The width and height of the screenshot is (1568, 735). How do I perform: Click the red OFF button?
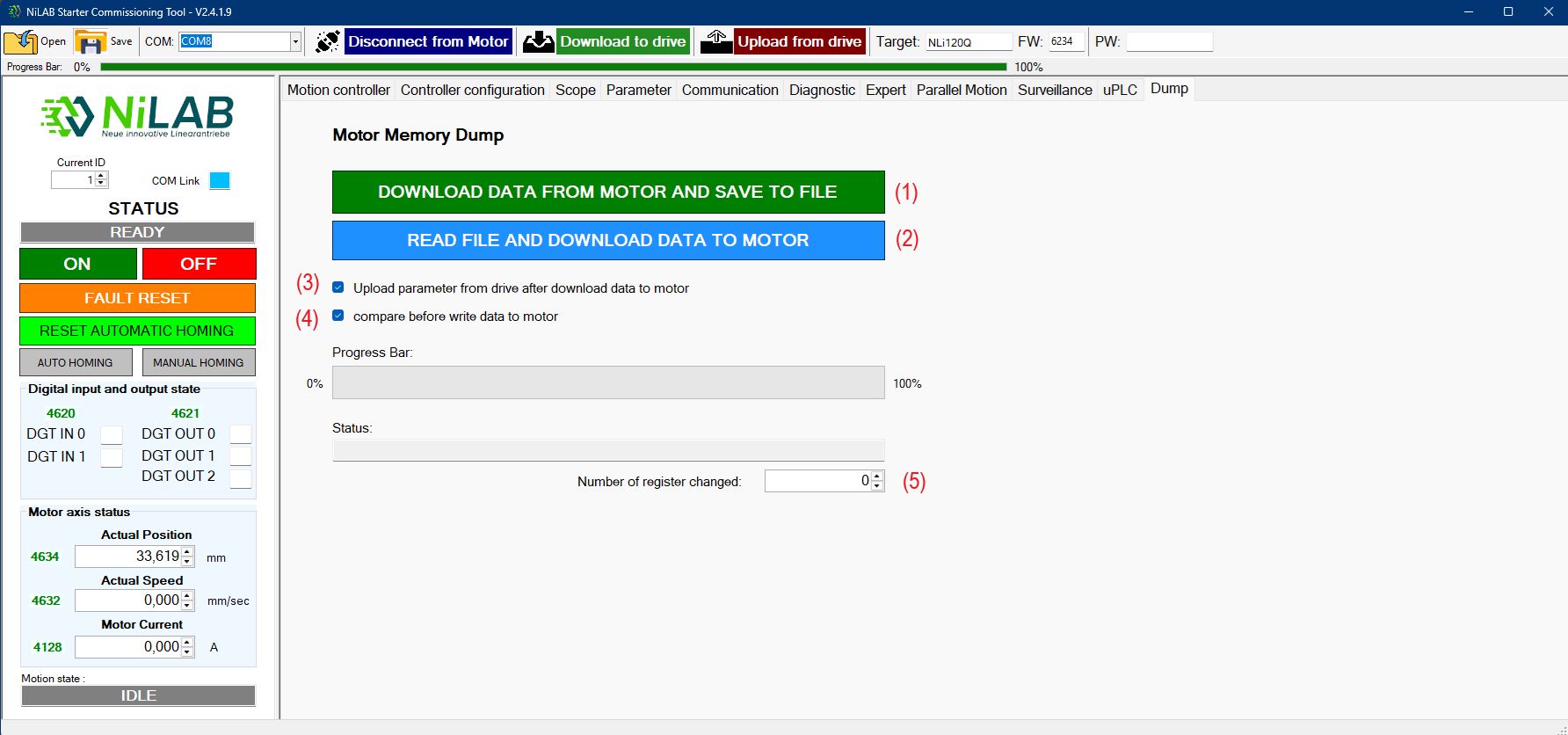(199, 264)
